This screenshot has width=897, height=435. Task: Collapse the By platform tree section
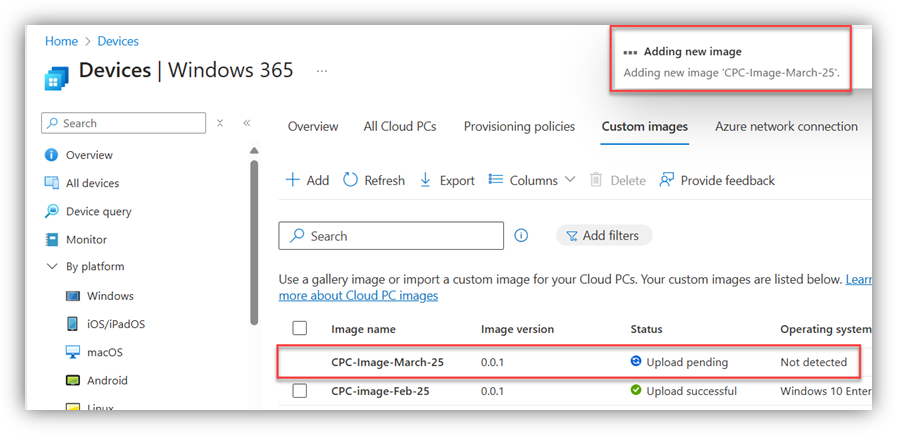pyautogui.click(x=52, y=267)
